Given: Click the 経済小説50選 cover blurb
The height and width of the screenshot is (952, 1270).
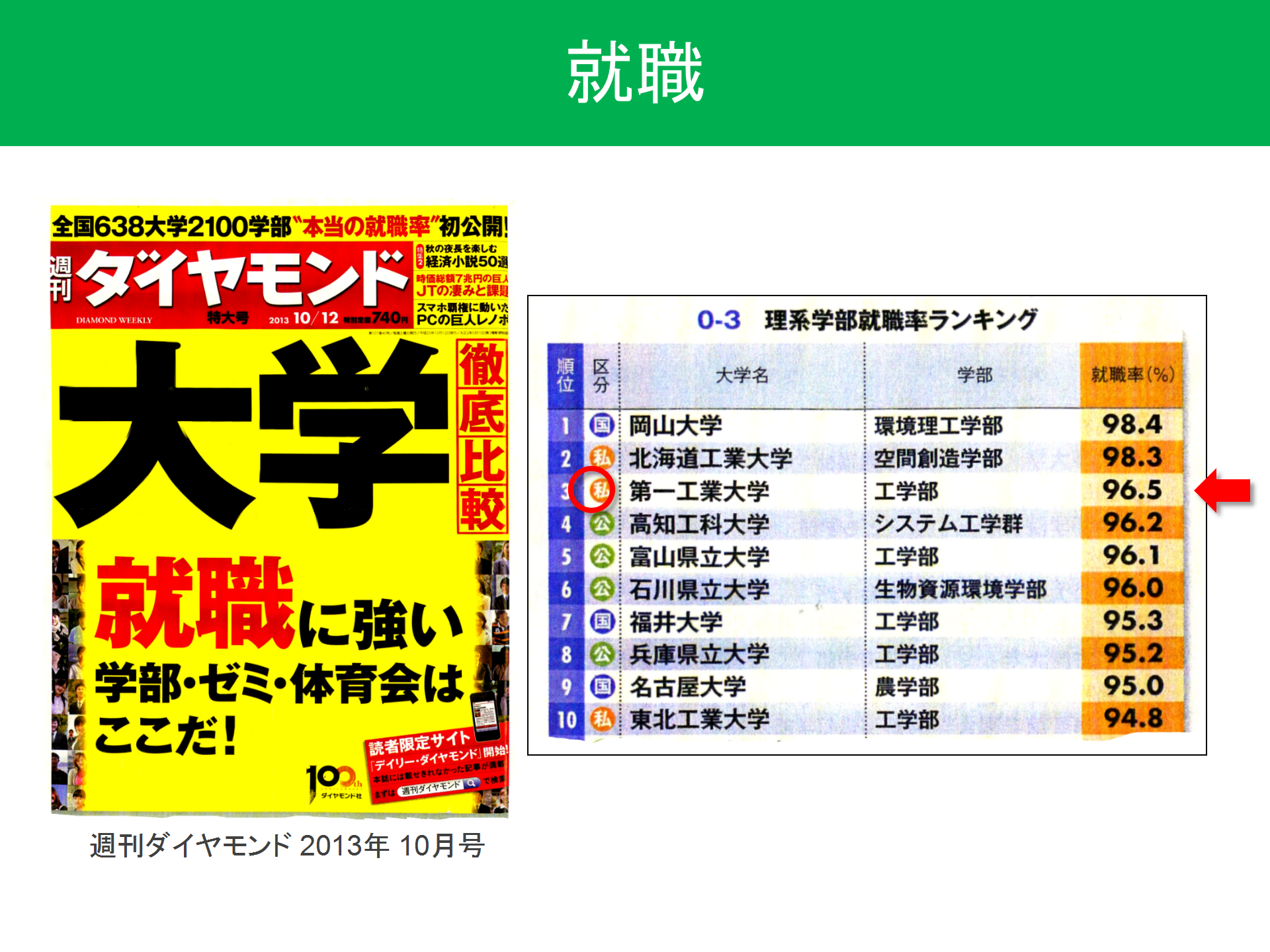Looking at the screenshot, I should (466, 261).
